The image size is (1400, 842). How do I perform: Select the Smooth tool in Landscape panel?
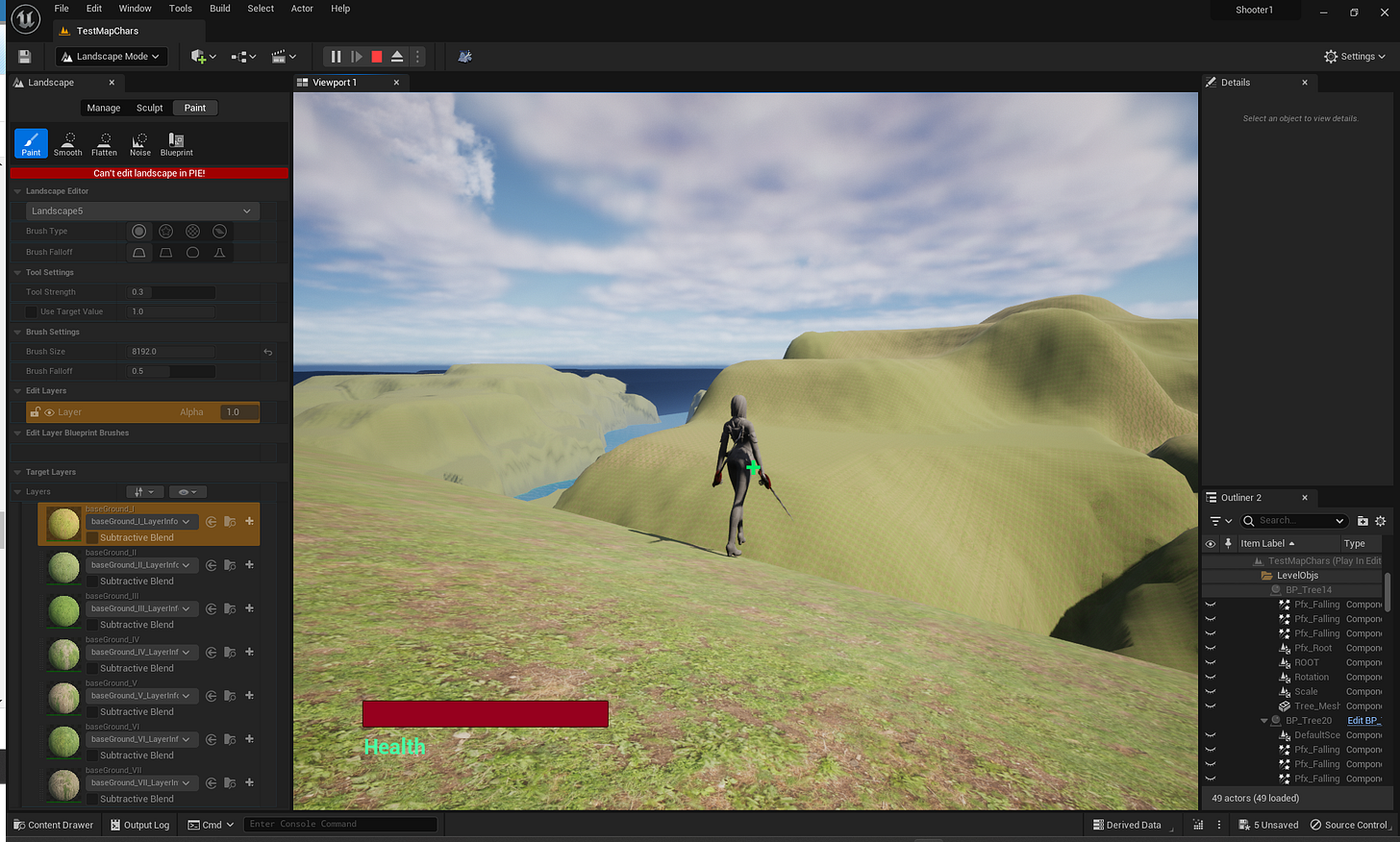pos(67,144)
